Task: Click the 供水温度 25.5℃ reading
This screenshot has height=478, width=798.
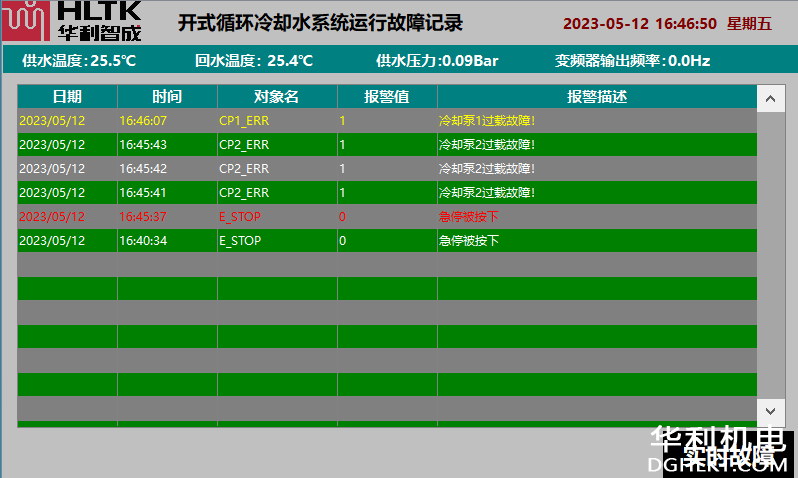Action: click(x=79, y=61)
